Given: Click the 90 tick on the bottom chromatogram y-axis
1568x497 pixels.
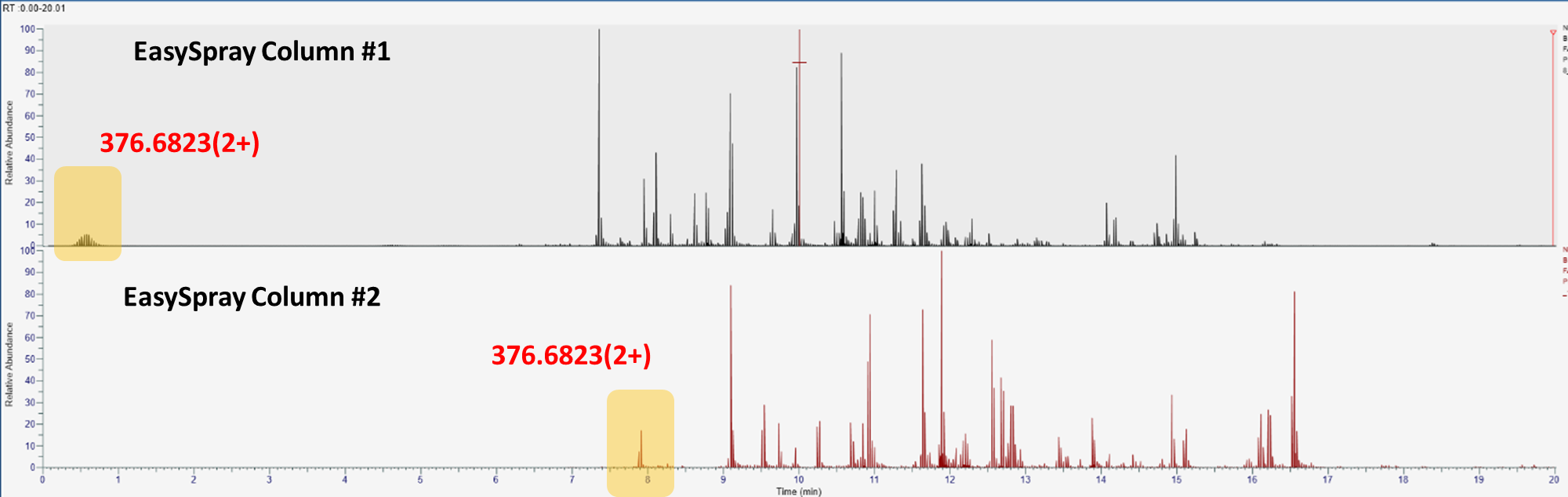Looking at the screenshot, I should 30,272.
